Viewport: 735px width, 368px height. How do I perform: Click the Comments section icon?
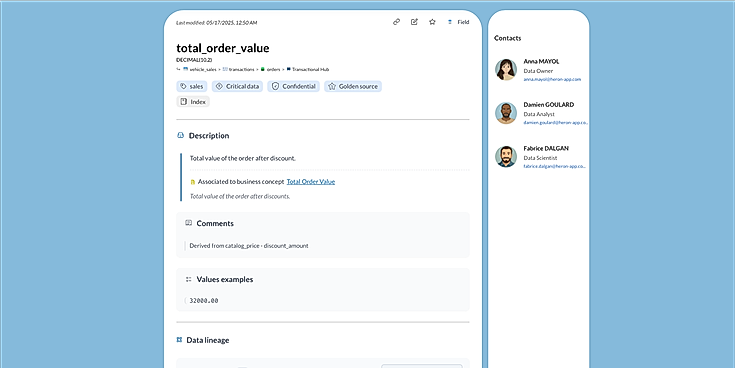[188, 223]
